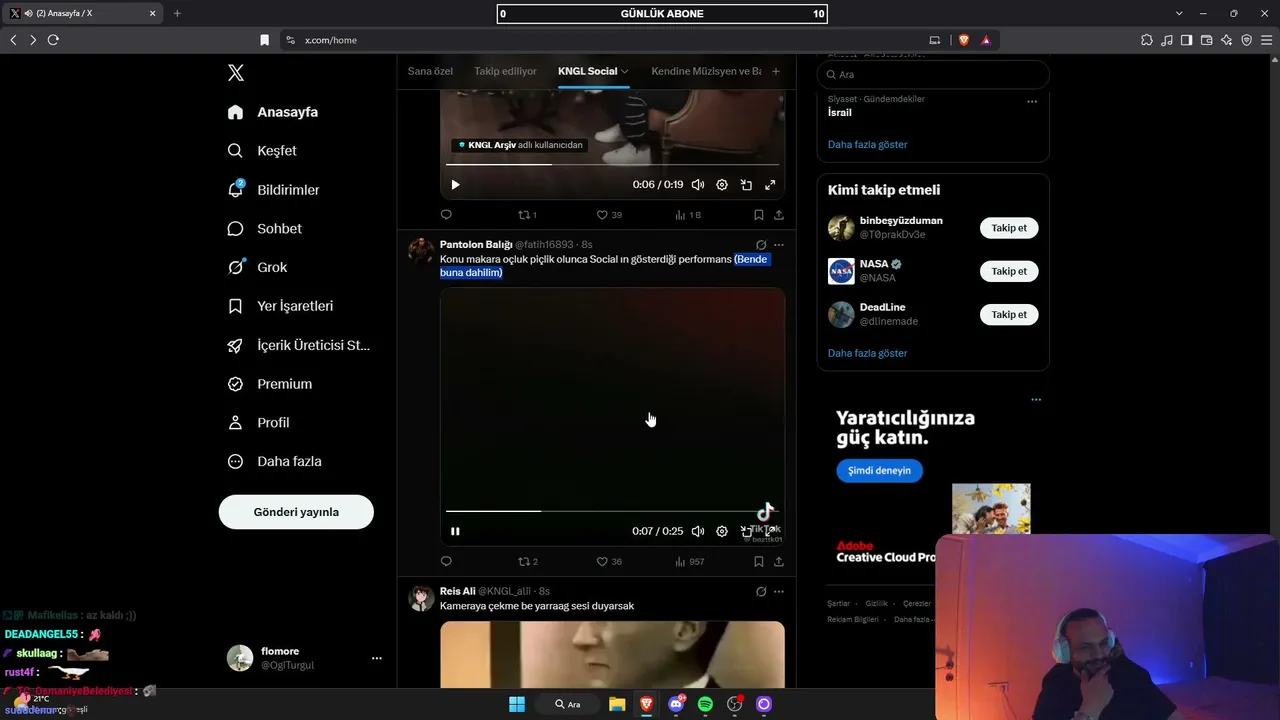
Task: Mute the 0:19 video volume
Action: pos(698,185)
